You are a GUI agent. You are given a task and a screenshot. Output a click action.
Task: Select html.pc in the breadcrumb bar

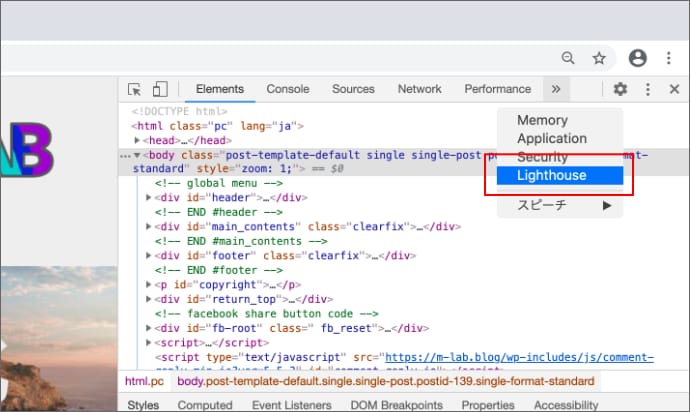145,381
